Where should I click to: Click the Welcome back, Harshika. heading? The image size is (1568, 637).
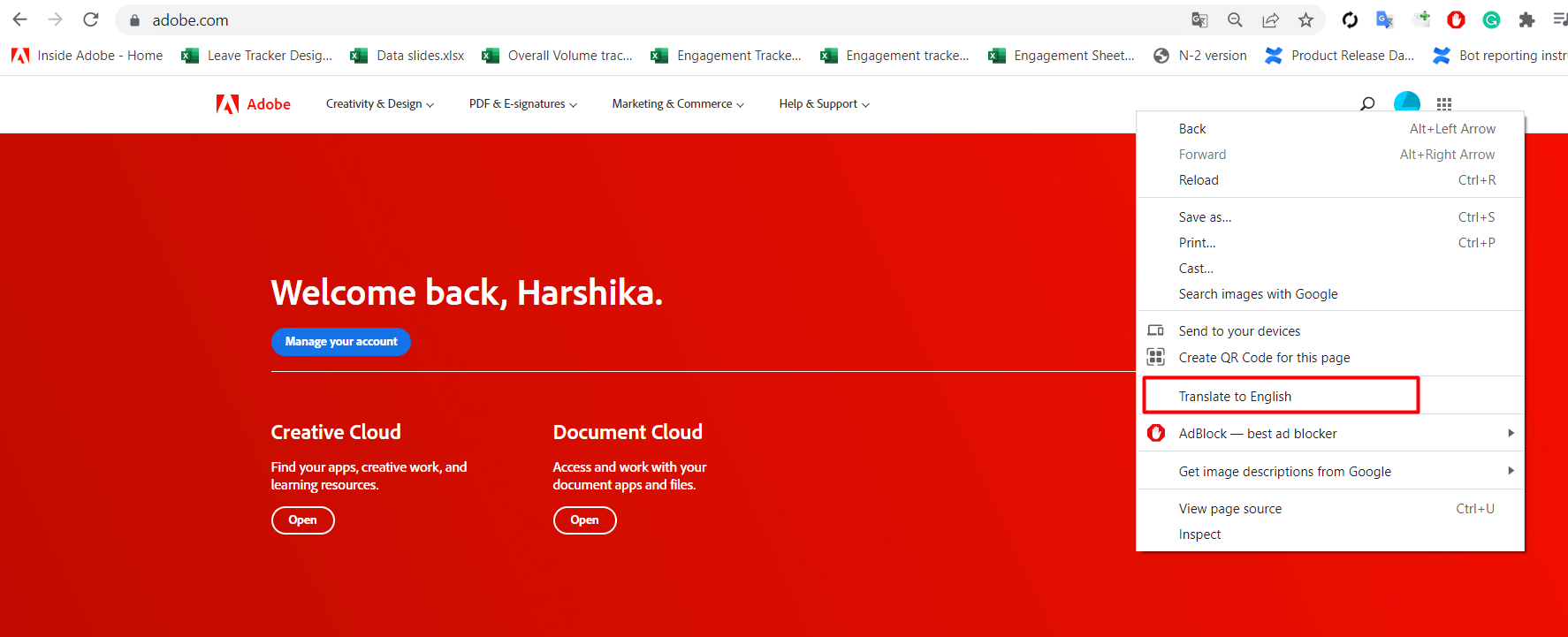467,292
